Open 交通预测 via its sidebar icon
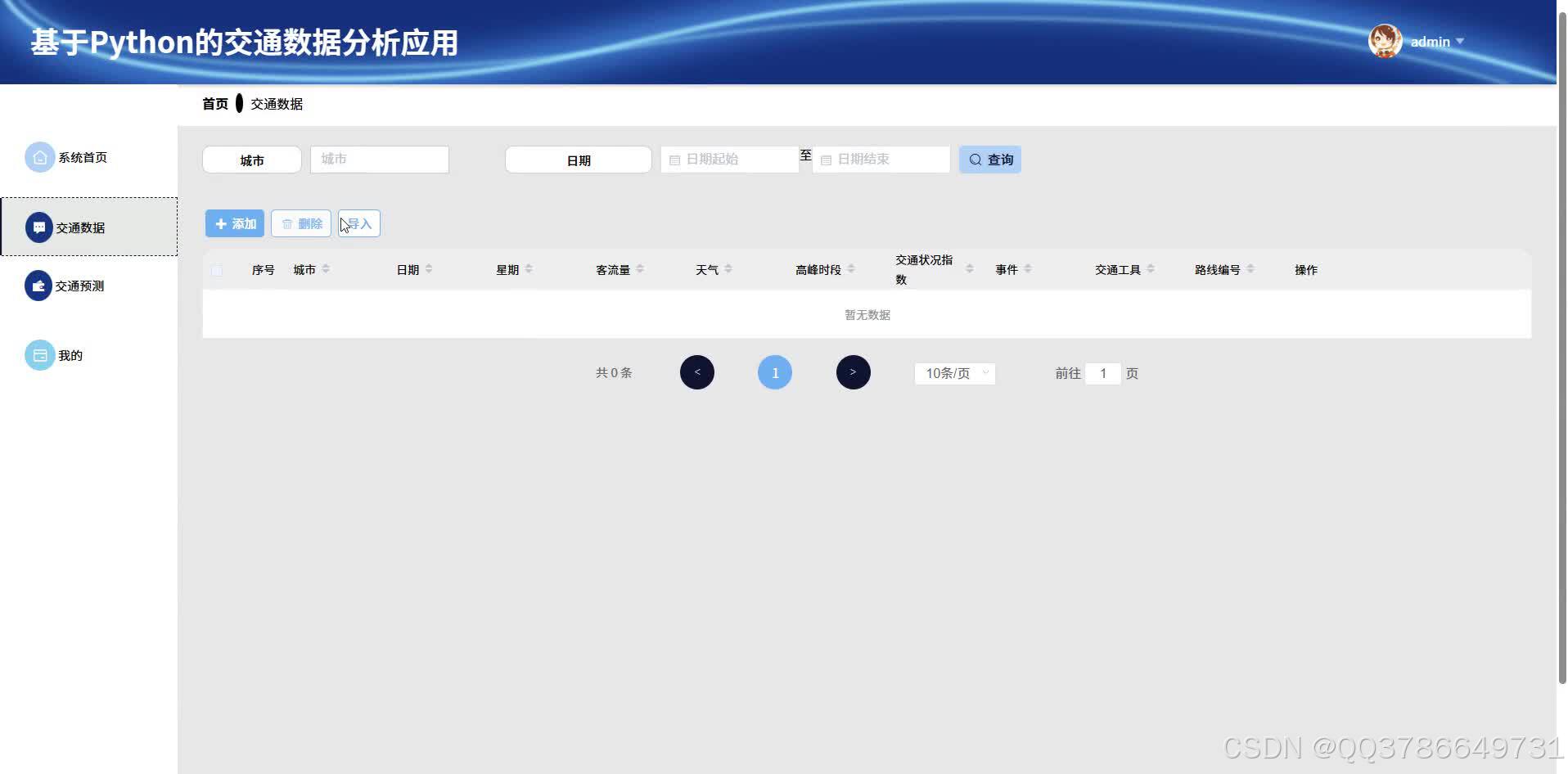 point(38,286)
